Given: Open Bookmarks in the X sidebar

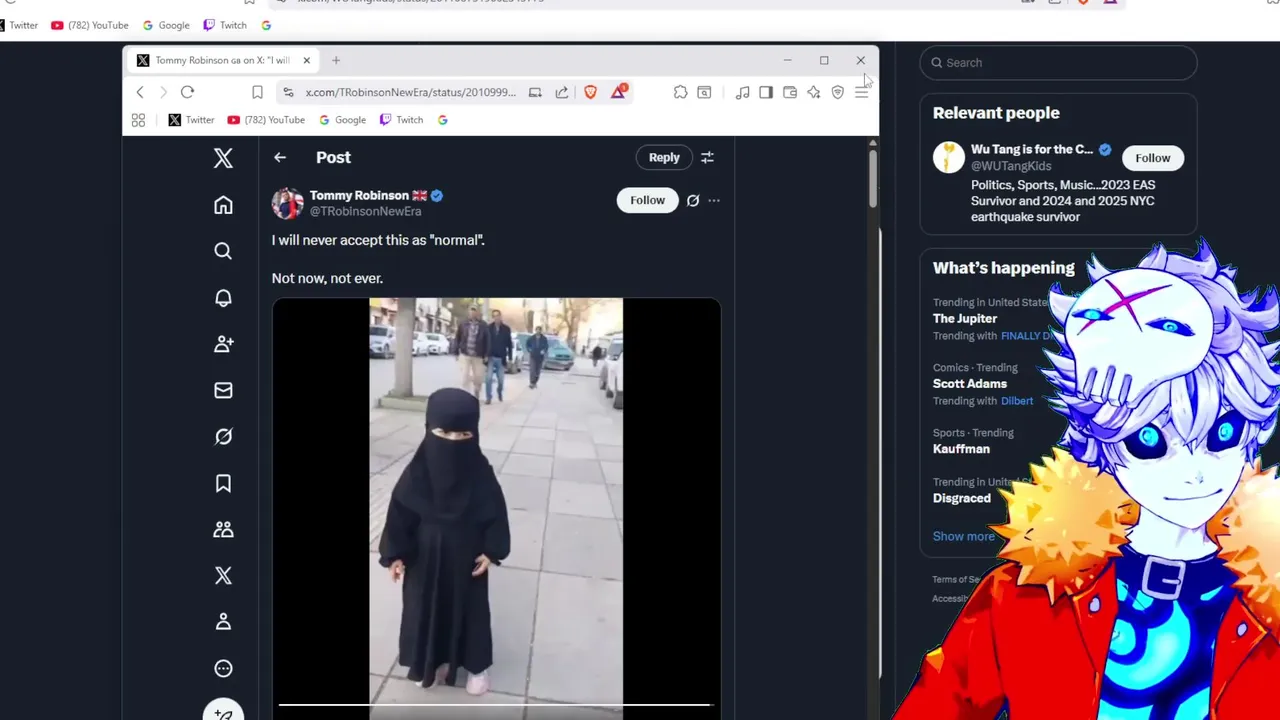Looking at the screenshot, I should (223, 484).
